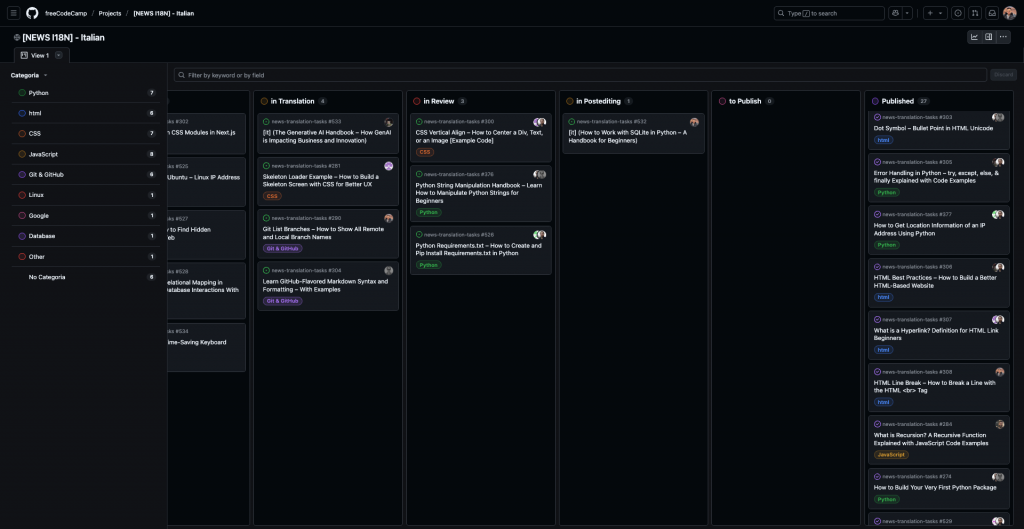Go to GitHub home via Octocat logo
This screenshot has width=1024, height=529.
pyautogui.click(x=32, y=13)
